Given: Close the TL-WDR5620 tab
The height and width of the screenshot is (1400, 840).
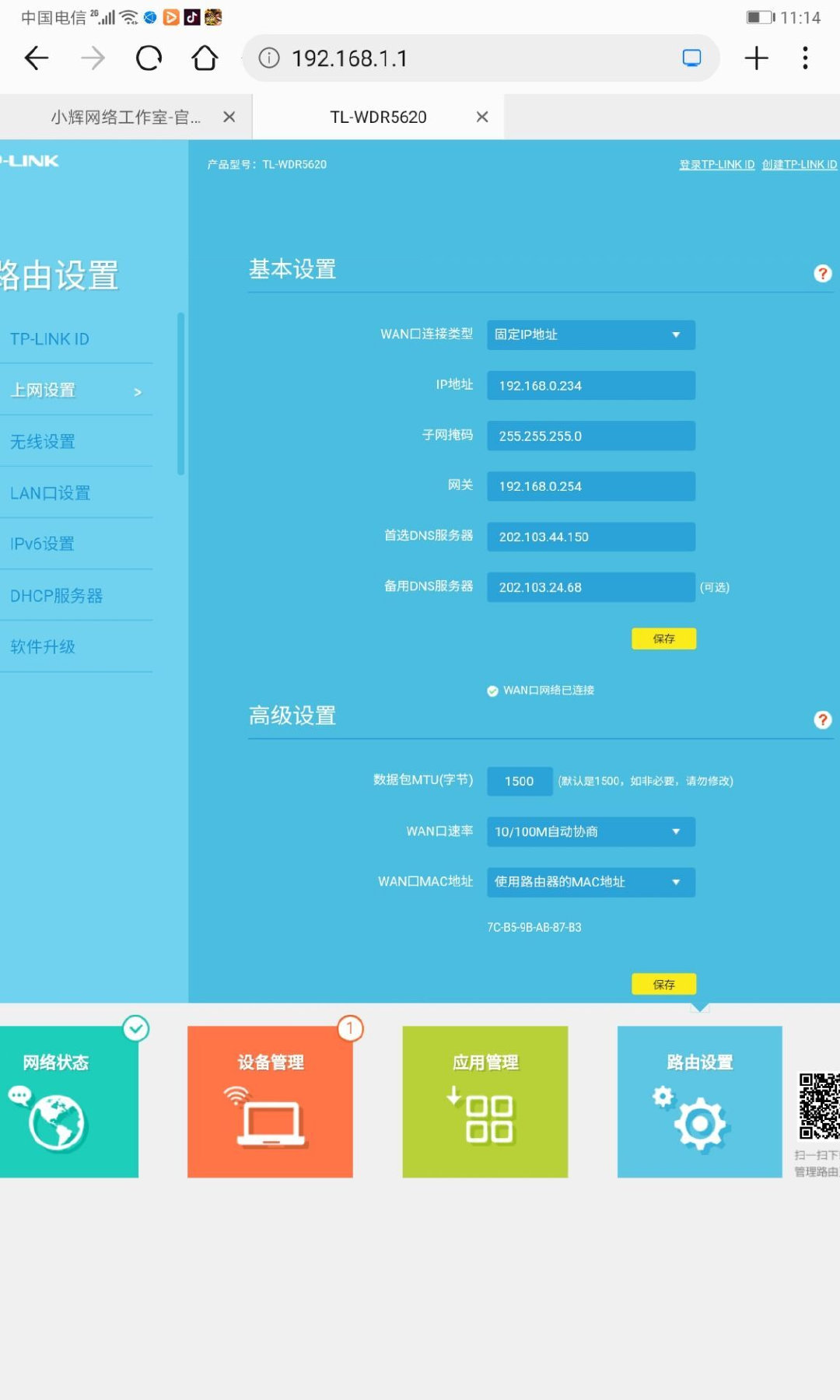Looking at the screenshot, I should click(482, 117).
